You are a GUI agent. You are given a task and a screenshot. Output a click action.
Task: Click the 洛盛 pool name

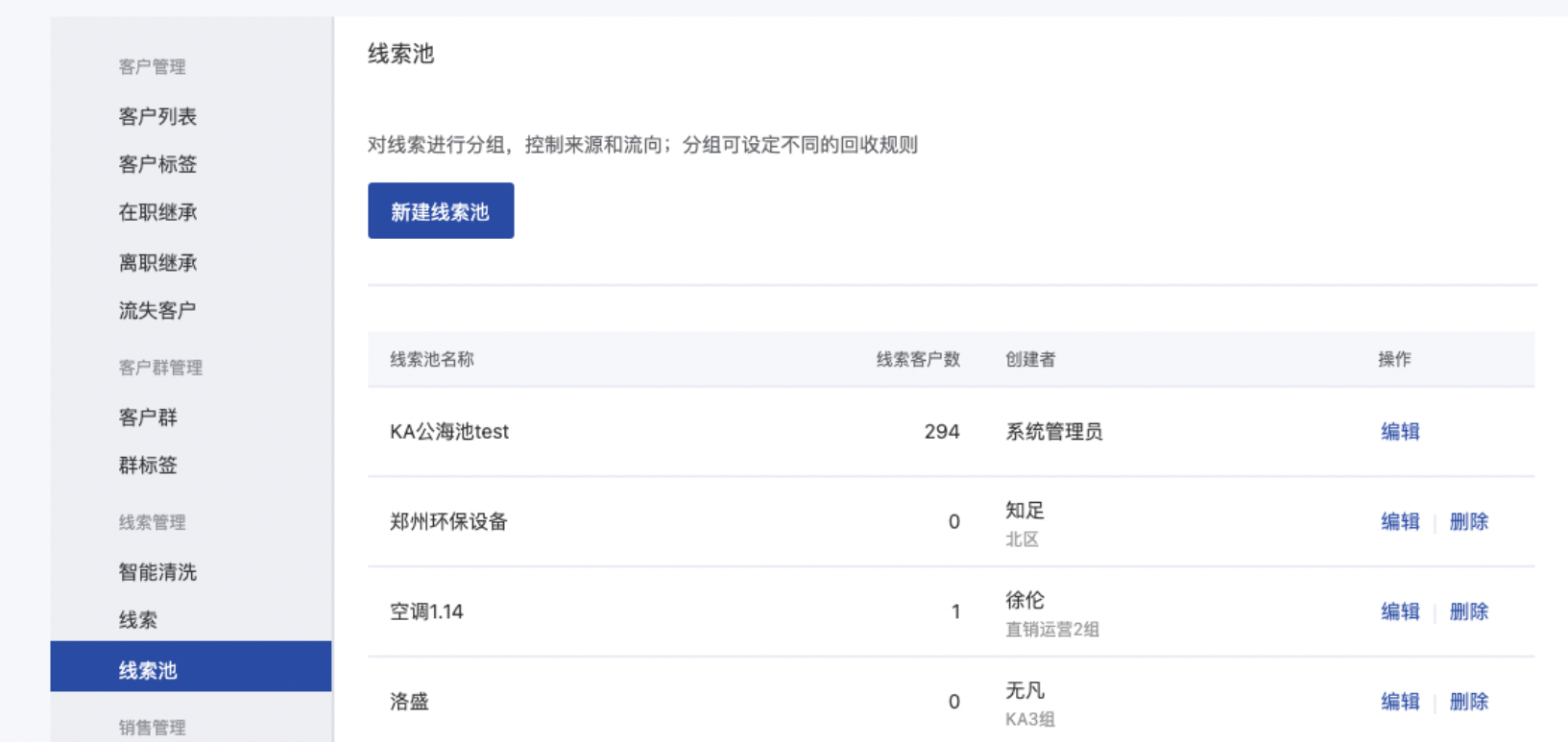(409, 702)
